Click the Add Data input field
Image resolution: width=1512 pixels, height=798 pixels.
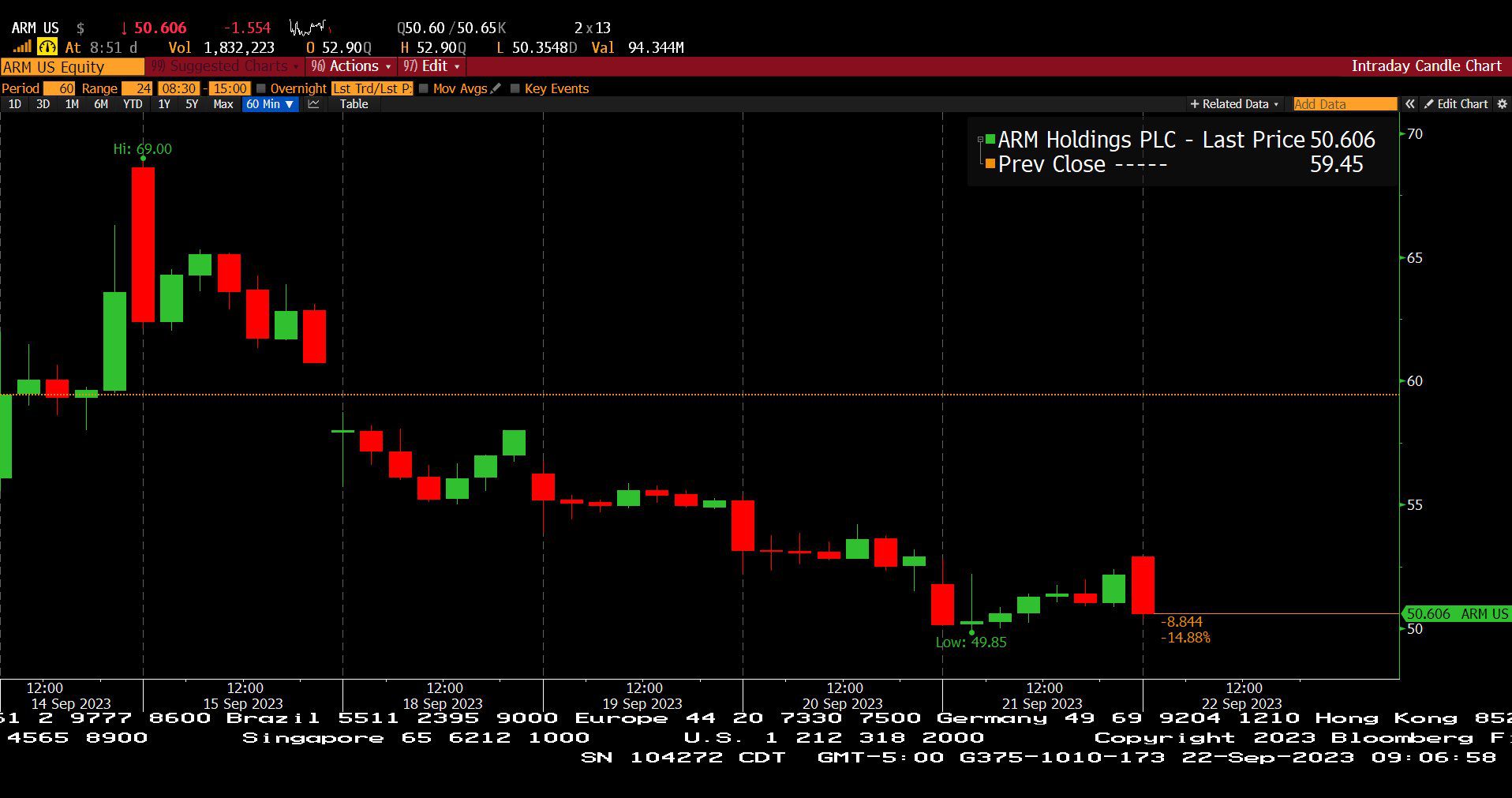coord(1345,104)
